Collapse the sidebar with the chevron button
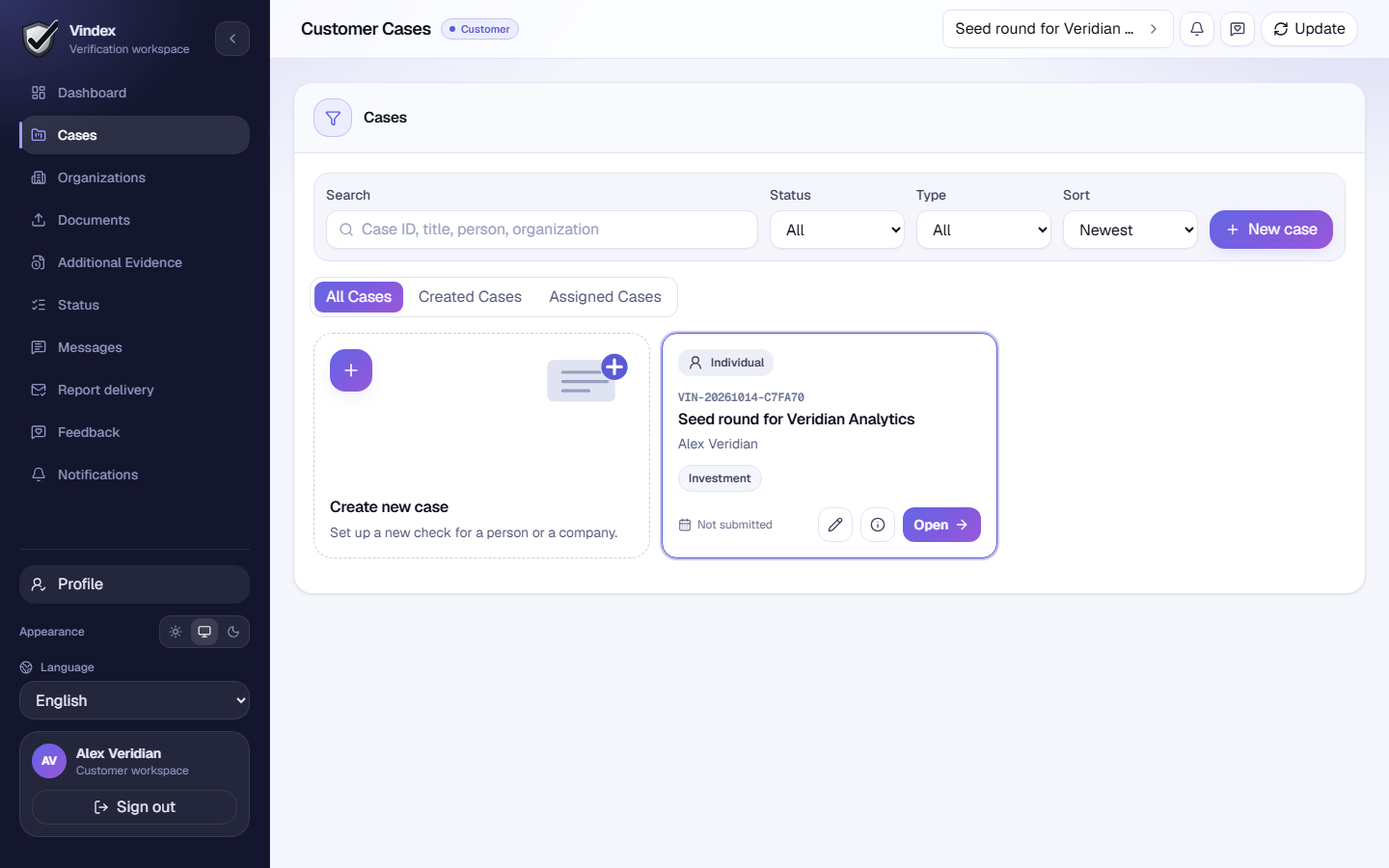1389x868 pixels. click(232, 39)
